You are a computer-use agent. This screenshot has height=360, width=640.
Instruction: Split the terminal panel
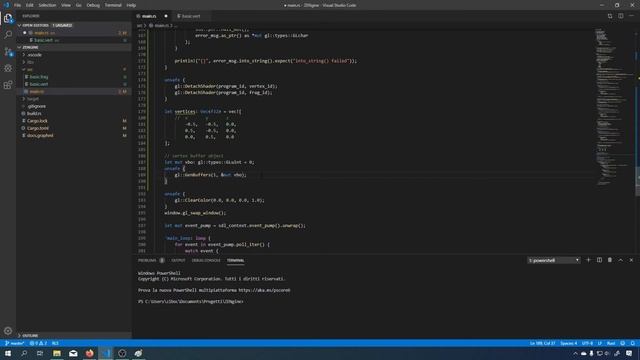[x=599, y=260]
